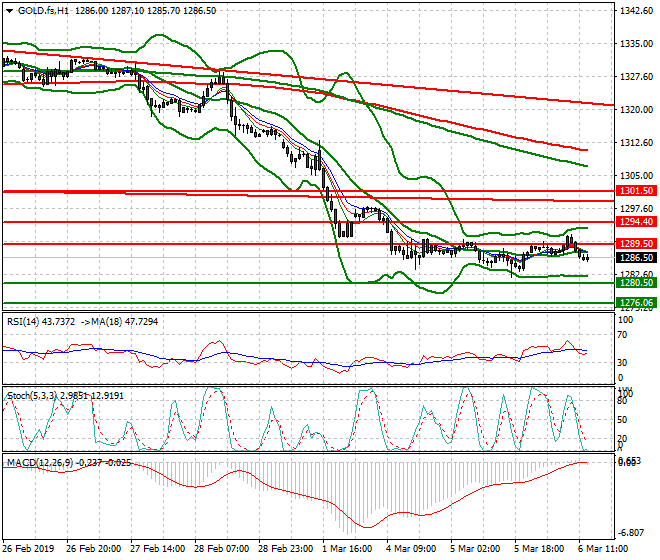The width and height of the screenshot is (660, 560).
Task: Select the 1301.50 red price label
Action: click(x=636, y=191)
